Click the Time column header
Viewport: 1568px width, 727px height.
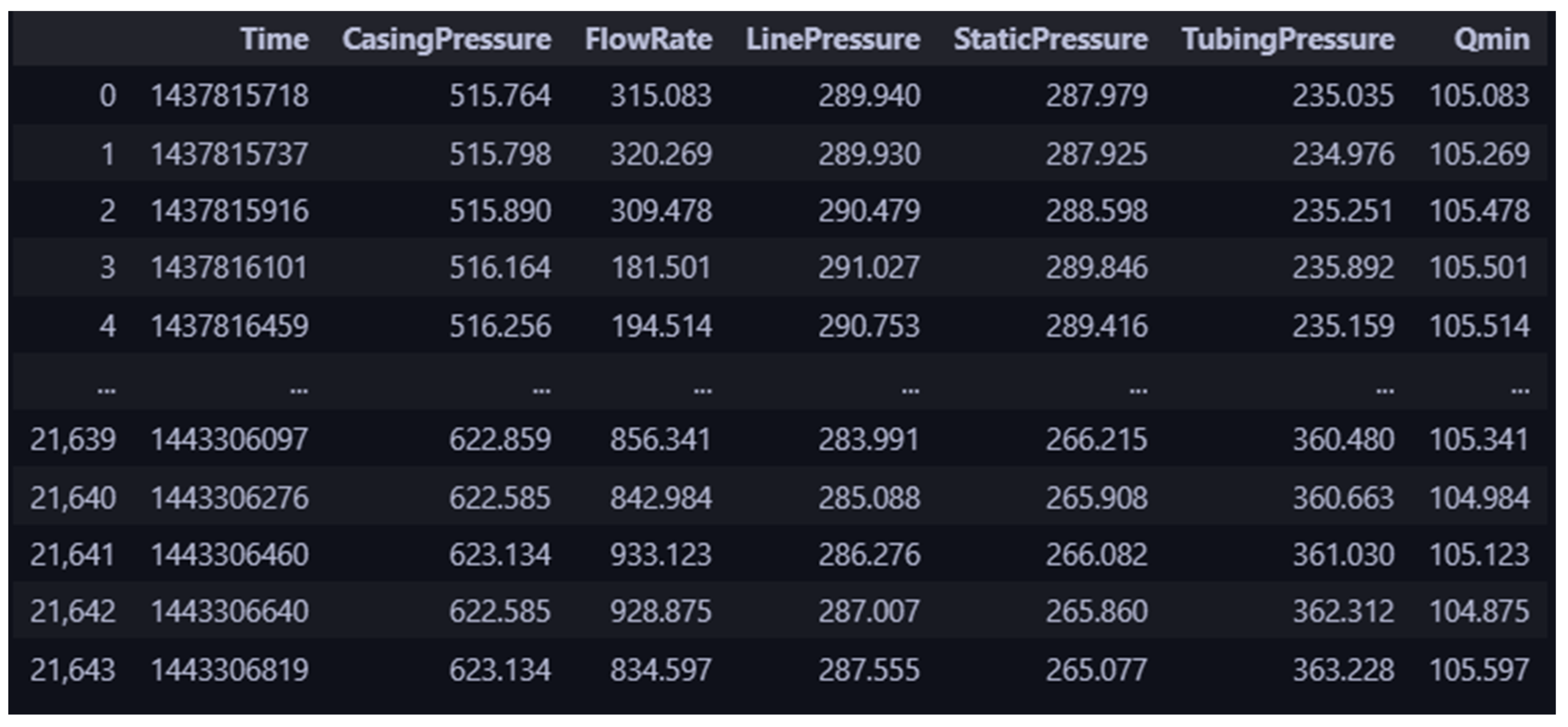point(275,40)
